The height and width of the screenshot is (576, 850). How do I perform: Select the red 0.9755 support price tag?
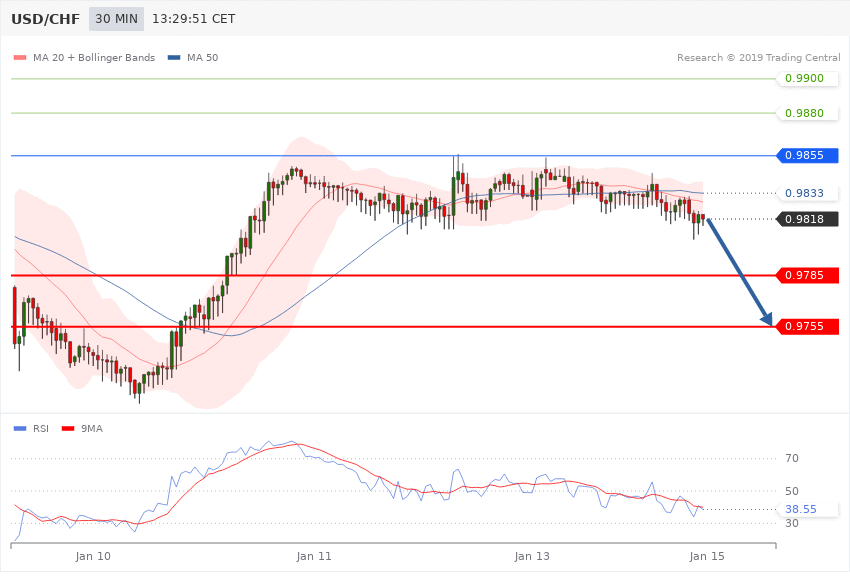(808, 326)
